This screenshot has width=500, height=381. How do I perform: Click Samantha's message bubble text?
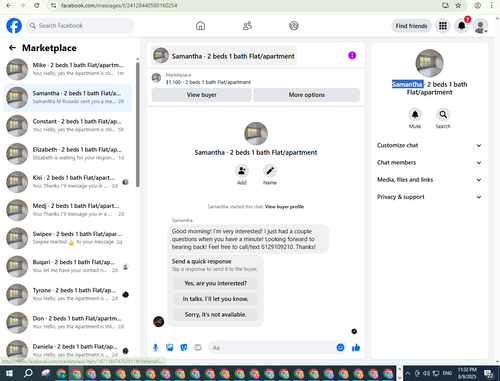[x=244, y=239]
